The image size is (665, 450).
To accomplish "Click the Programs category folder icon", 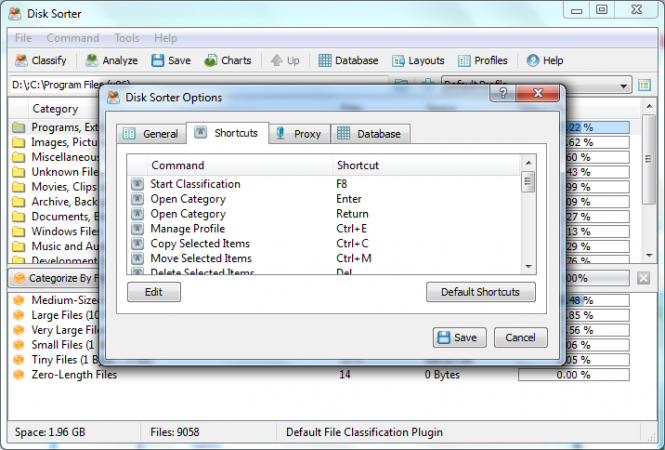I will [18, 127].
